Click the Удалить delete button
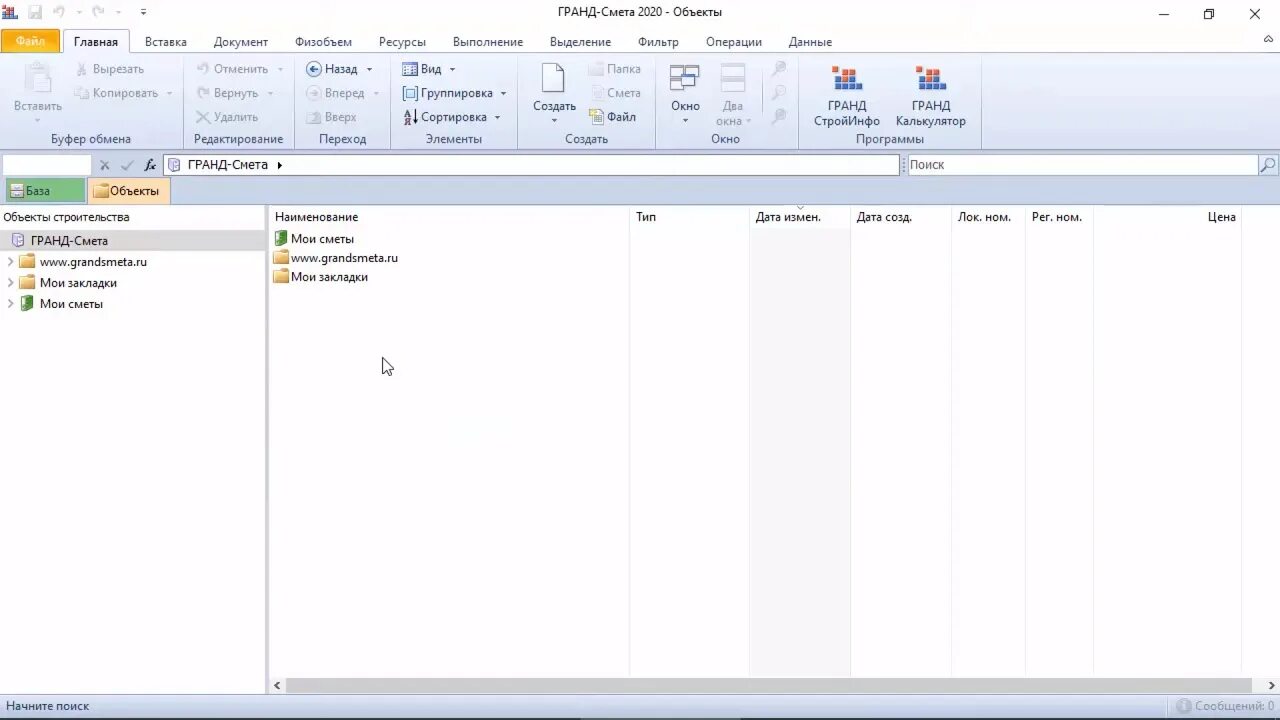 pos(226,117)
